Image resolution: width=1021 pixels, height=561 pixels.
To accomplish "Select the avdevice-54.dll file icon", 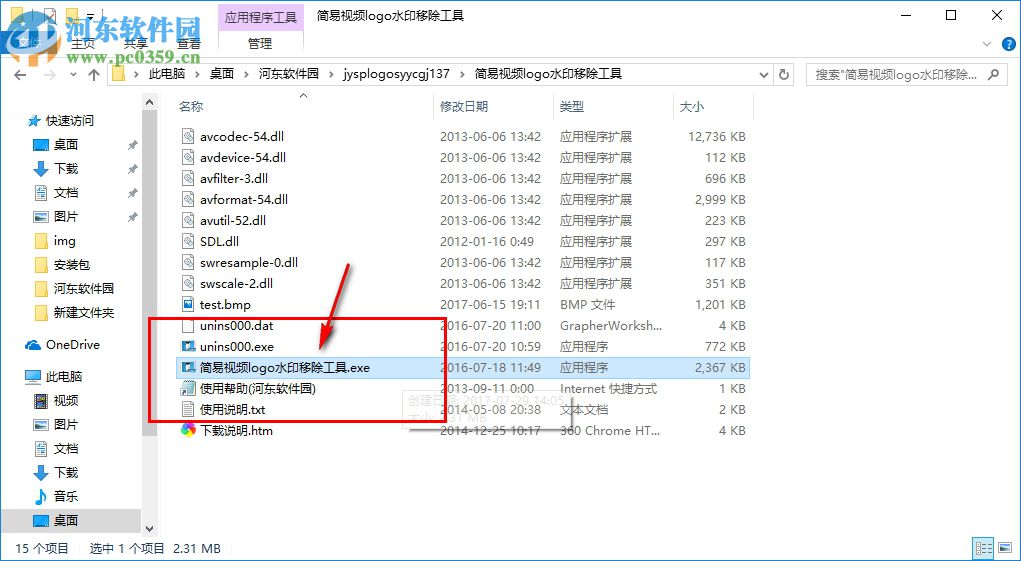I will (x=188, y=157).
